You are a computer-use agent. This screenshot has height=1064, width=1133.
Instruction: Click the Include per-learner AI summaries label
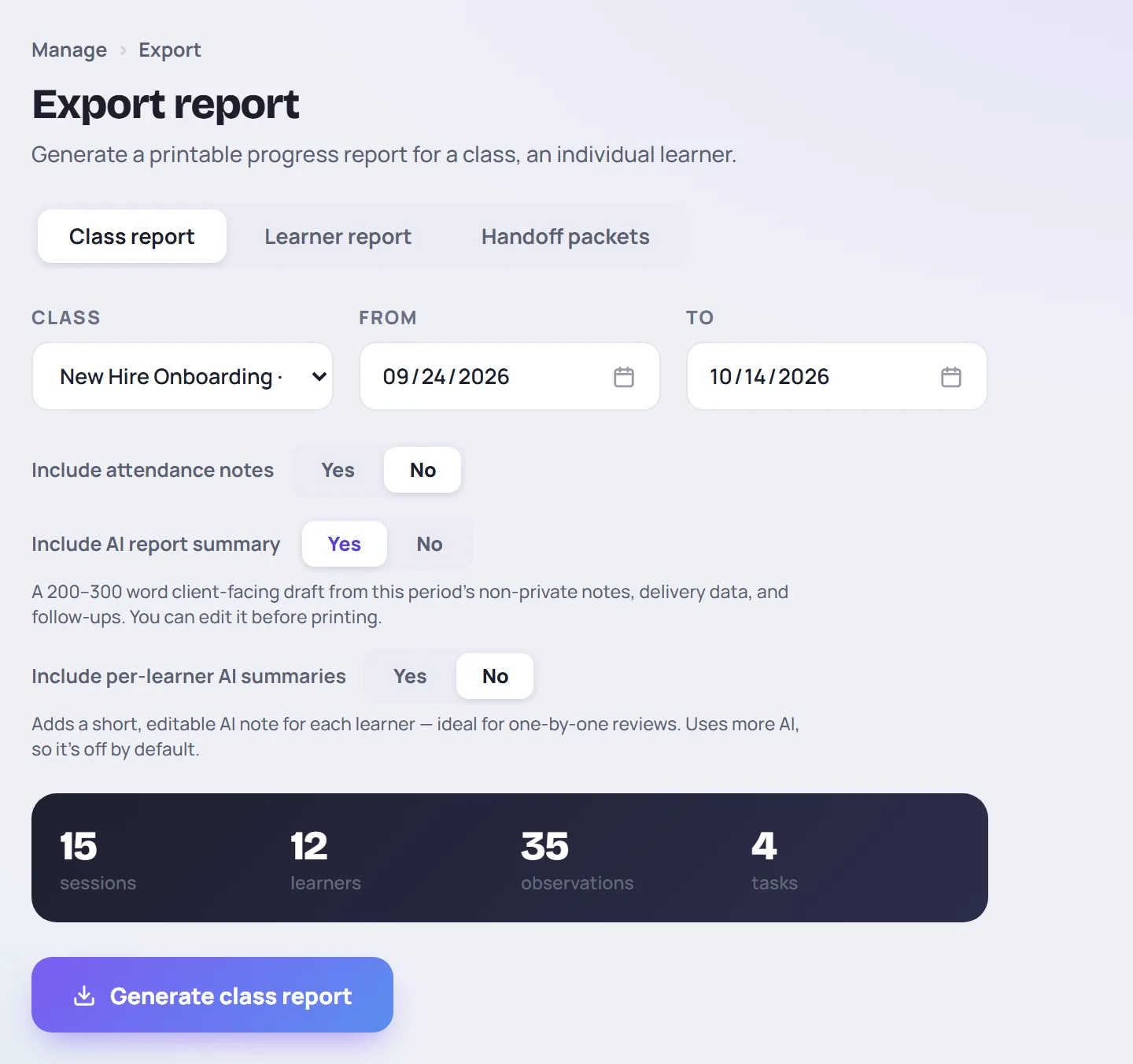(189, 676)
